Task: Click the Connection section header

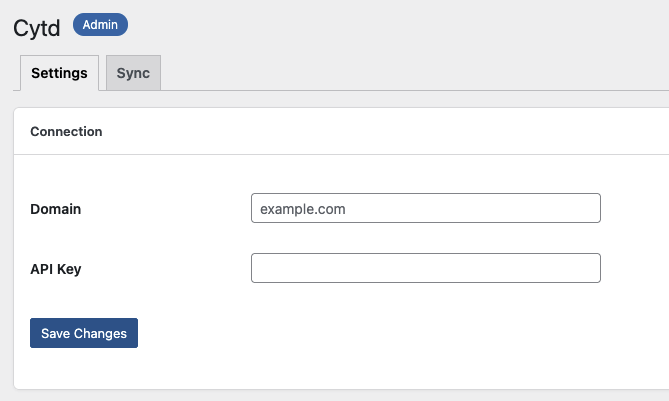Action: (x=66, y=131)
